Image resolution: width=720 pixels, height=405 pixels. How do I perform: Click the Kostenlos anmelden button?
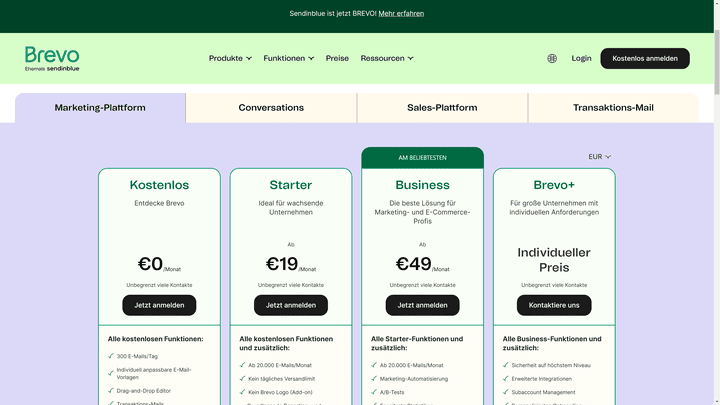645,58
